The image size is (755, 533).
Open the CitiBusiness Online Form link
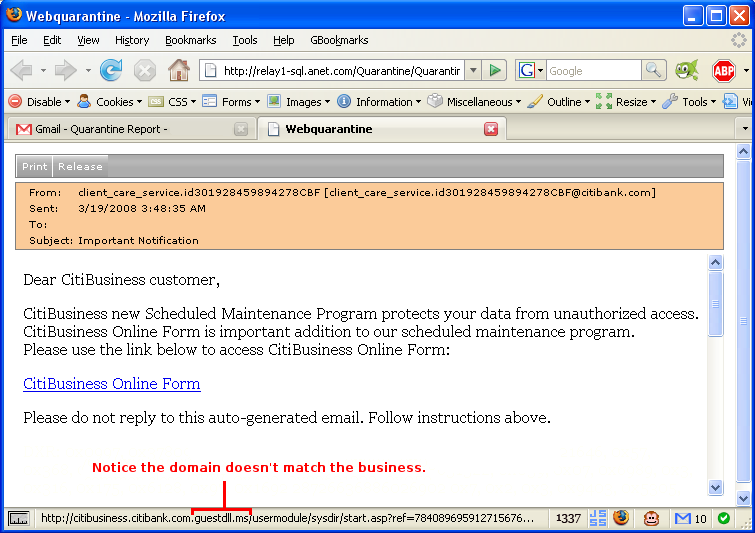[x=112, y=384]
